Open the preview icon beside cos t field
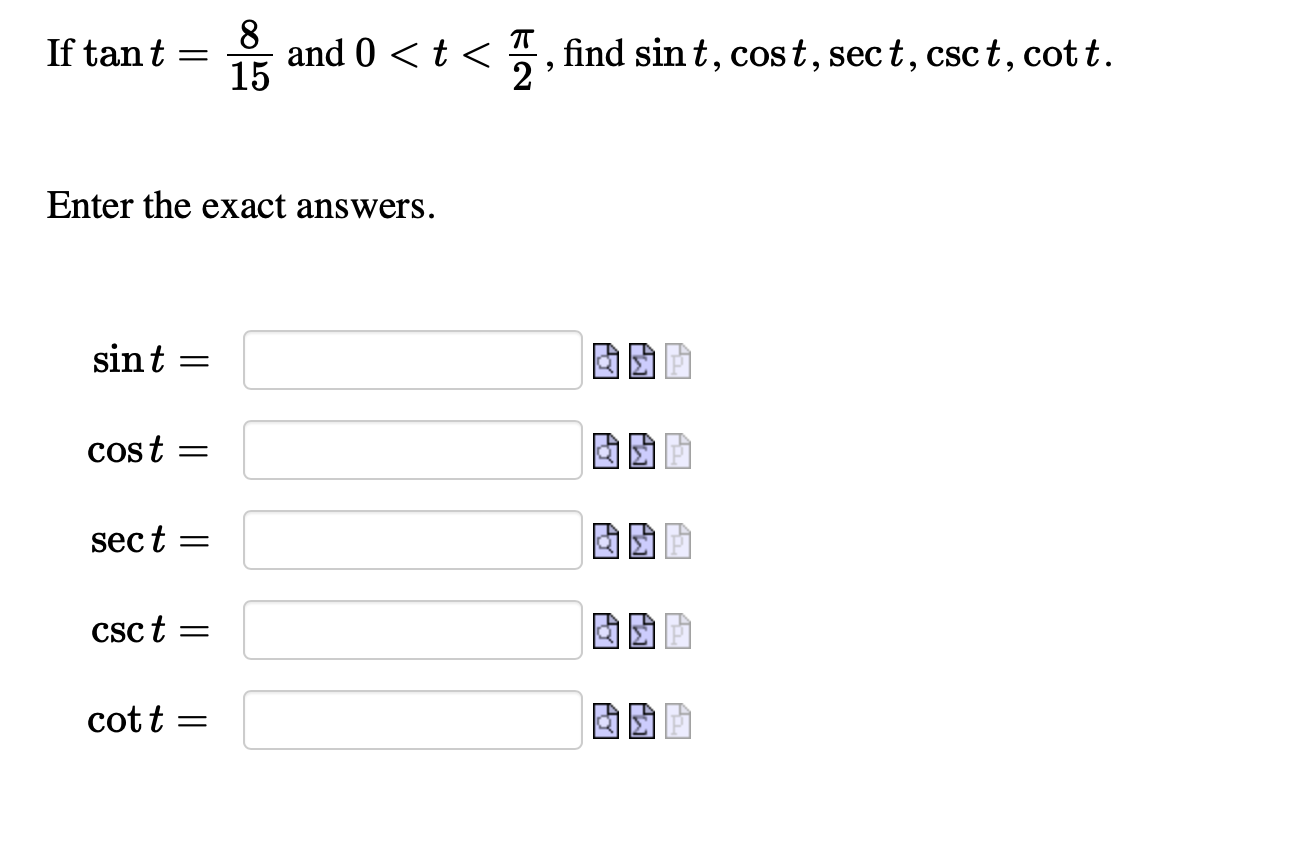The height and width of the screenshot is (859, 1295). tap(607, 451)
